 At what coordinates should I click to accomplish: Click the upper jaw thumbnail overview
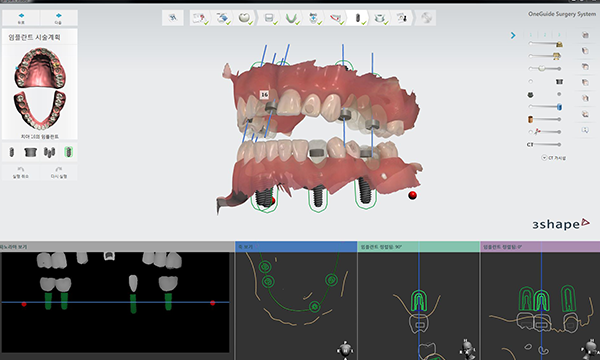[x=39, y=68]
